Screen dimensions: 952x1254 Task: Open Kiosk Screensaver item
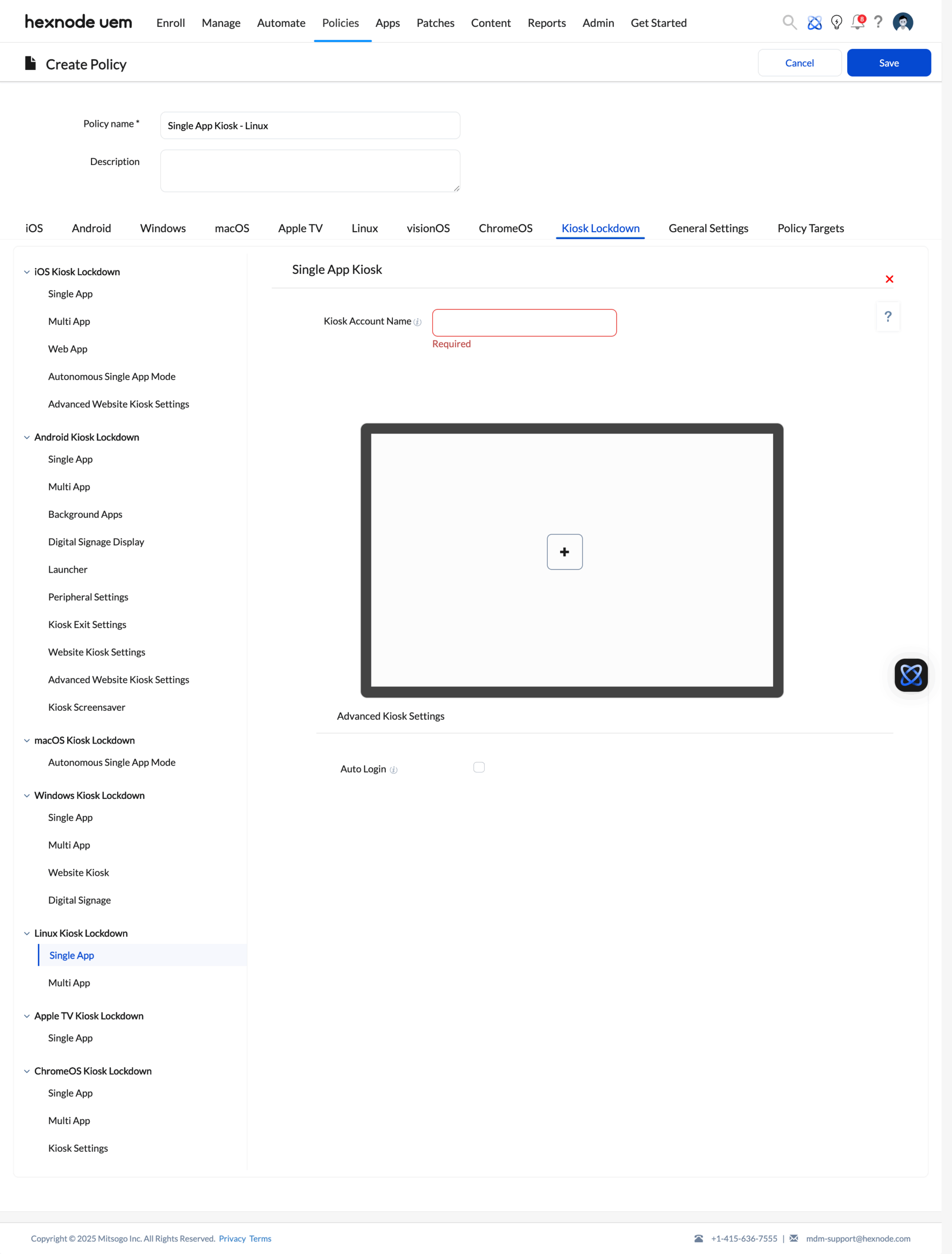point(87,707)
